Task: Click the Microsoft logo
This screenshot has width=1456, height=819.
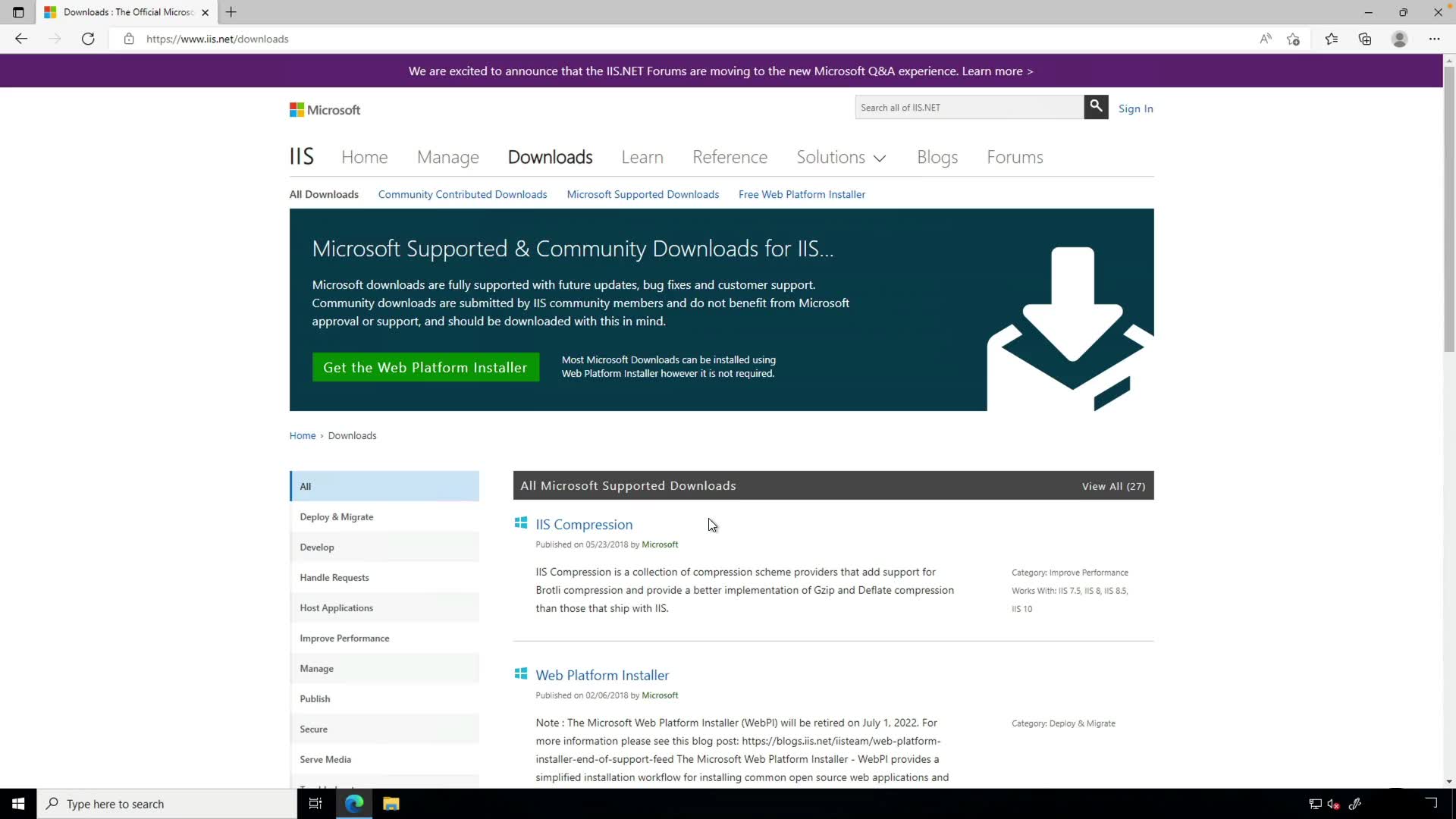Action: (x=325, y=110)
